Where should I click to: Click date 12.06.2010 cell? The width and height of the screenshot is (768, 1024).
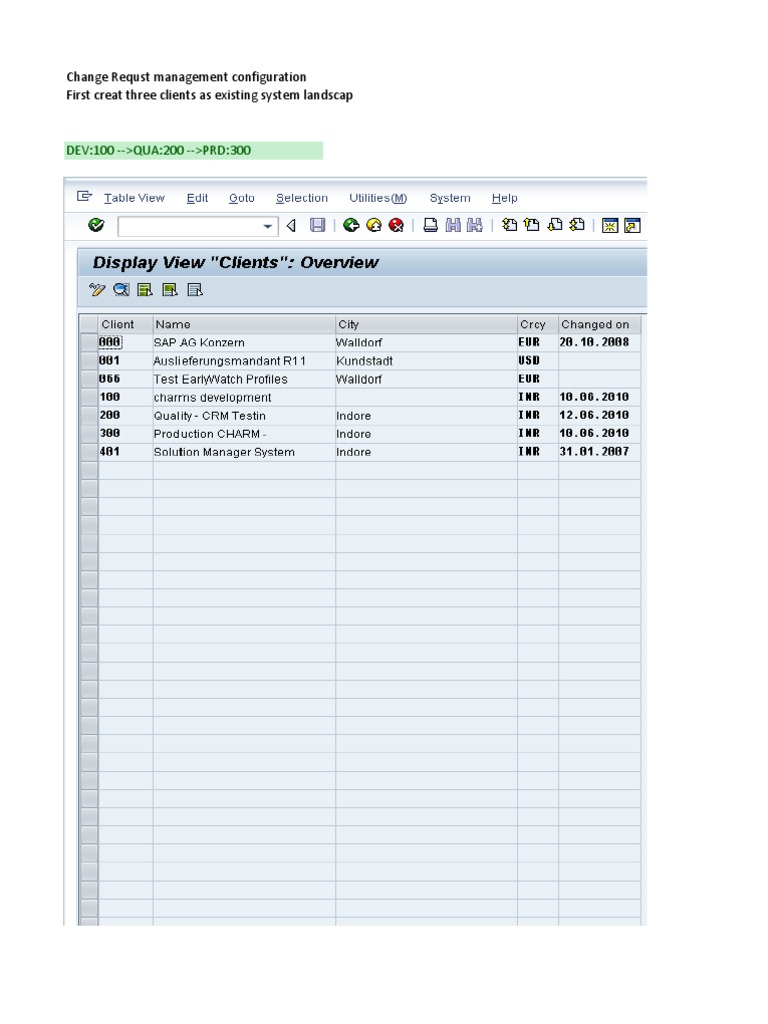pyautogui.click(x=600, y=416)
